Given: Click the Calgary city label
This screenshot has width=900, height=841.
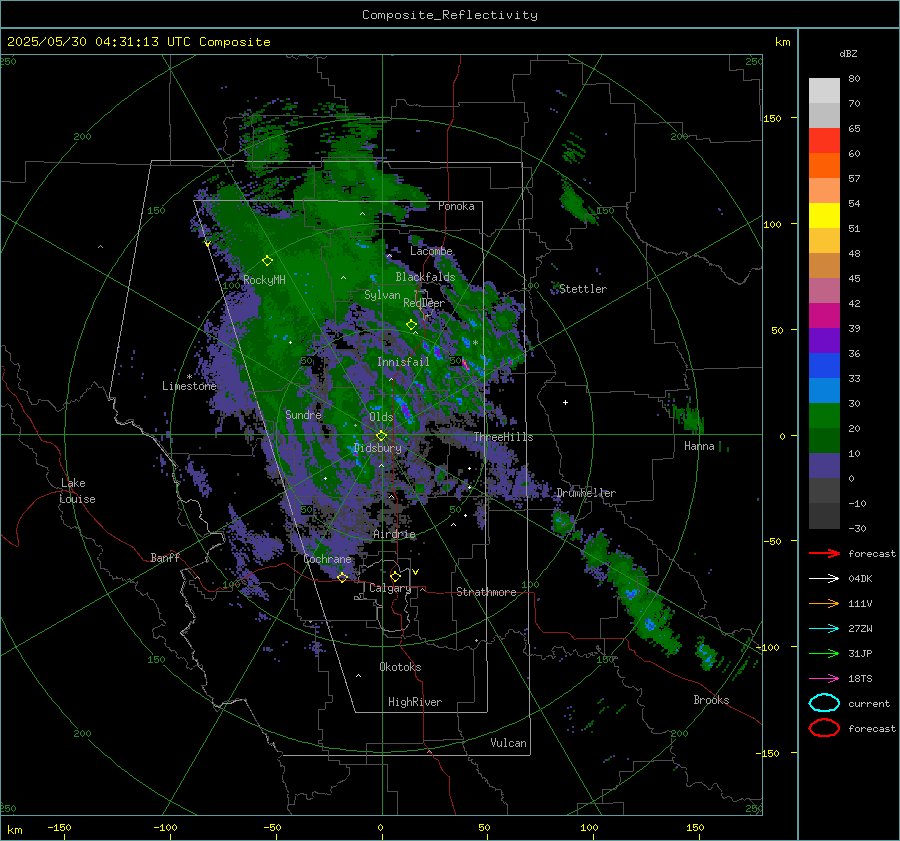Looking at the screenshot, I should click(x=390, y=588).
